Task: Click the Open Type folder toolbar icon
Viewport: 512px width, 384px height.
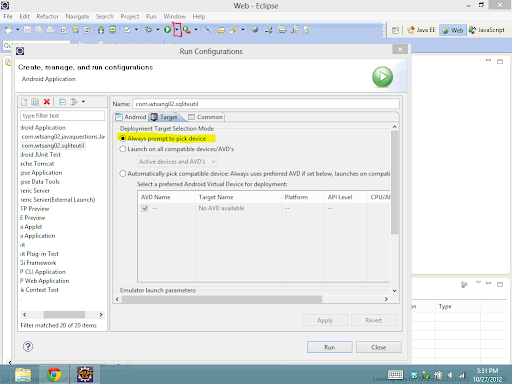Action: pos(221,30)
